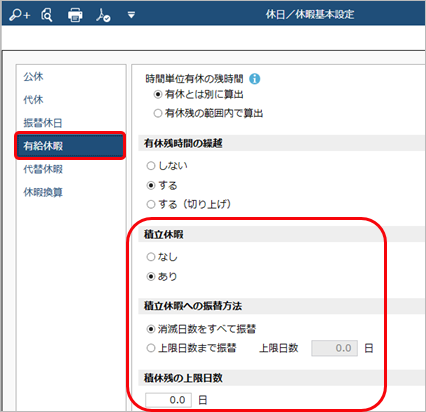The height and width of the screenshot is (412, 426).
Task: Click the printer icon
Action: pyautogui.click(x=75, y=15)
